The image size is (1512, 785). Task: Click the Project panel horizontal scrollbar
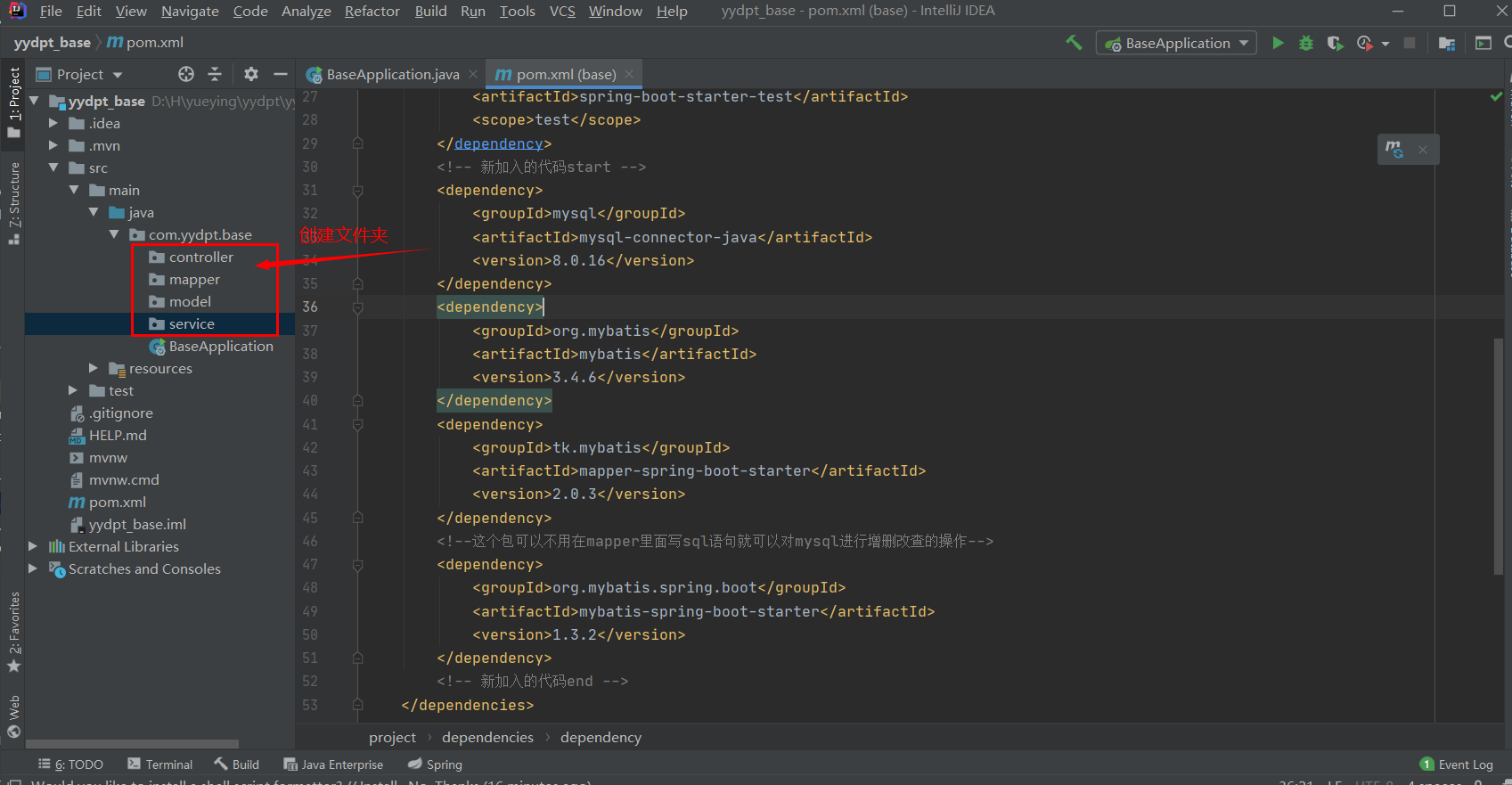(x=133, y=744)
